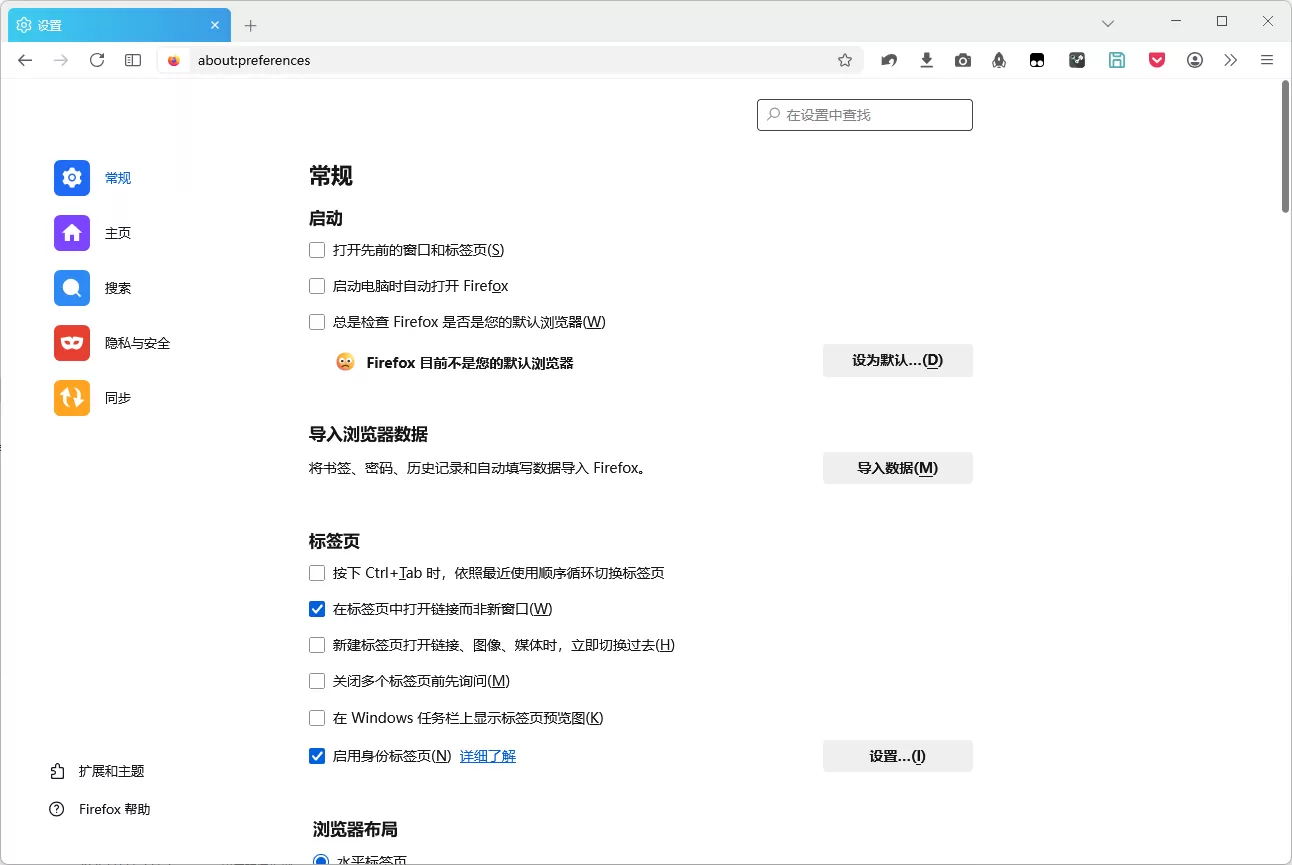The width and height of the screenshot is (1292, 865).
Task: Open a new browser tab
Action: [250, 24]
